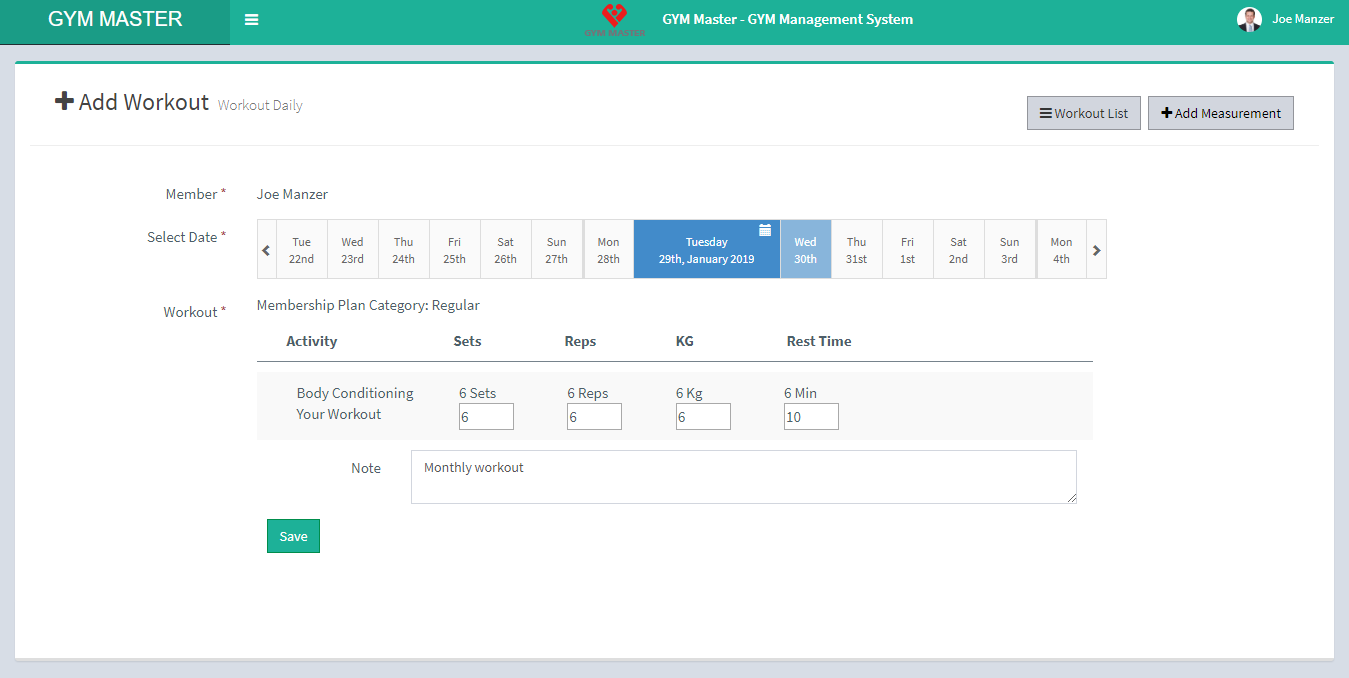
Task: Click the Rest Time input field
Action: pyautogui.click(x=811, y=417)
